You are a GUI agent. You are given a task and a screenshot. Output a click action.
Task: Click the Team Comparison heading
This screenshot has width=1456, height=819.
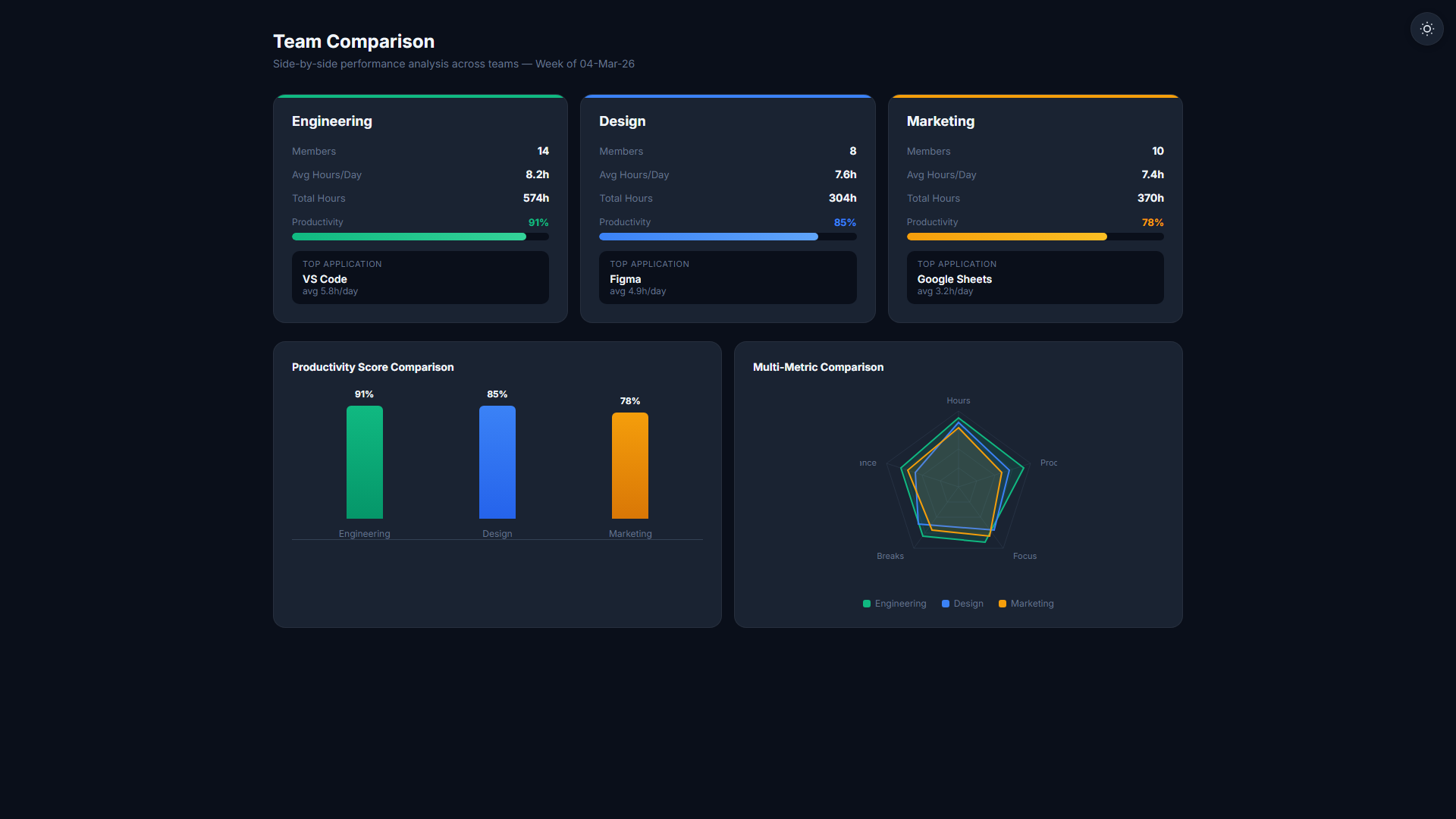pos(353,42)
